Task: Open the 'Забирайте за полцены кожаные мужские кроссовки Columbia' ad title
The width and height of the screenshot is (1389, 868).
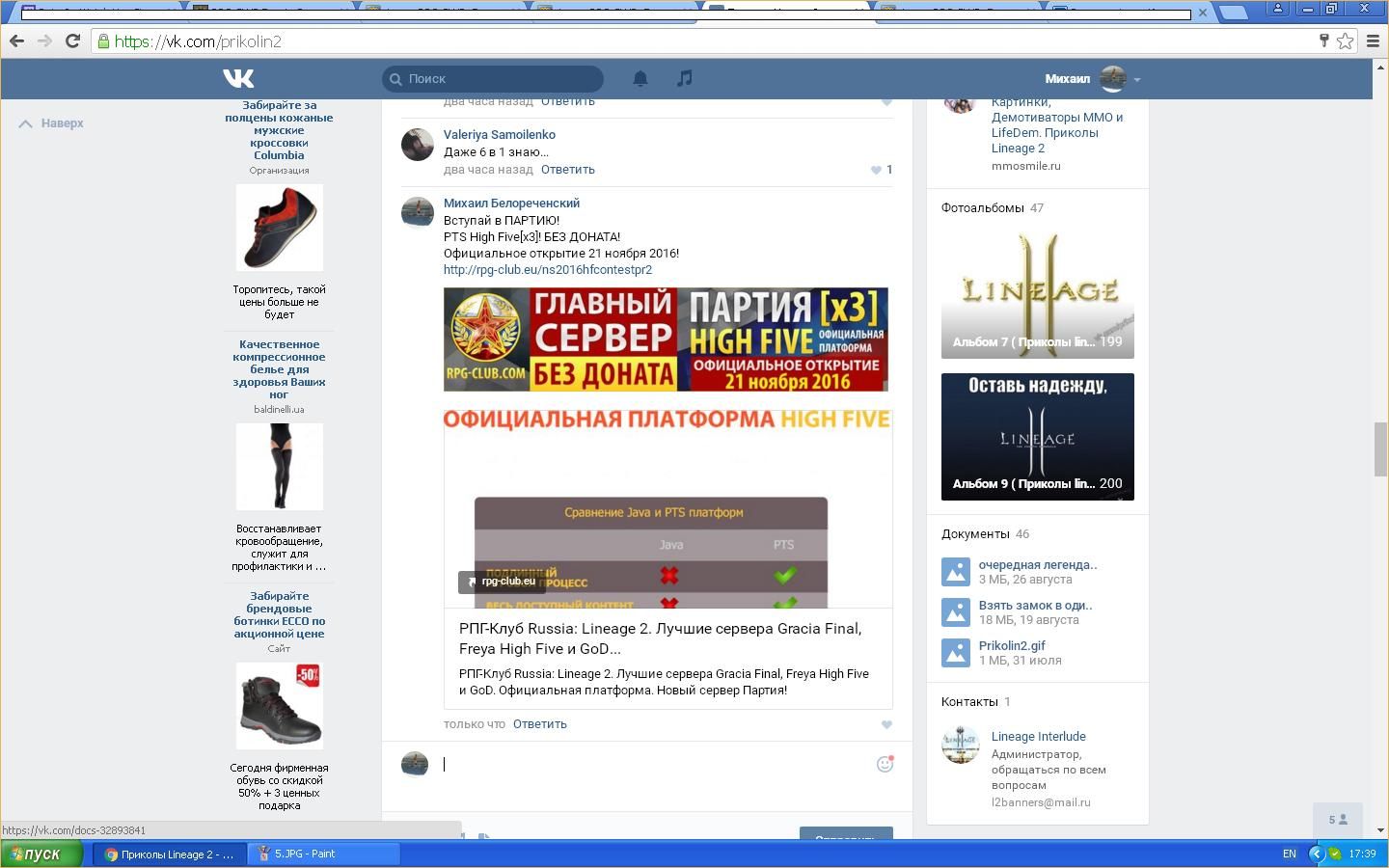Action: 279,130
